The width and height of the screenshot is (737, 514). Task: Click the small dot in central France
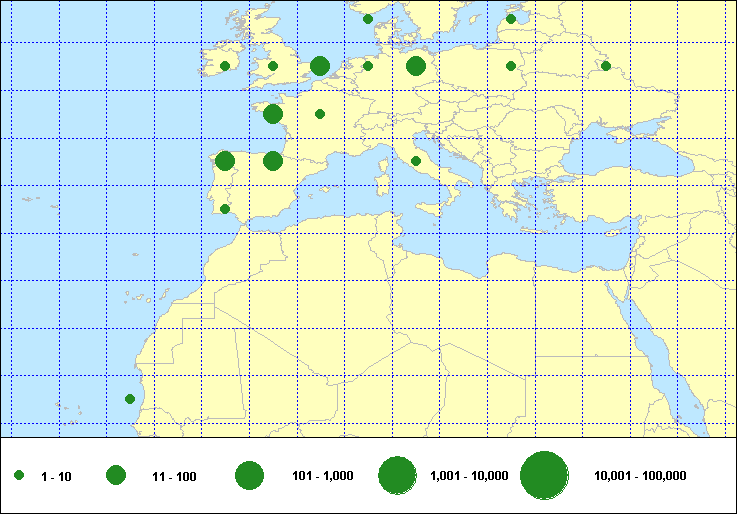click(x=320, y=113)
